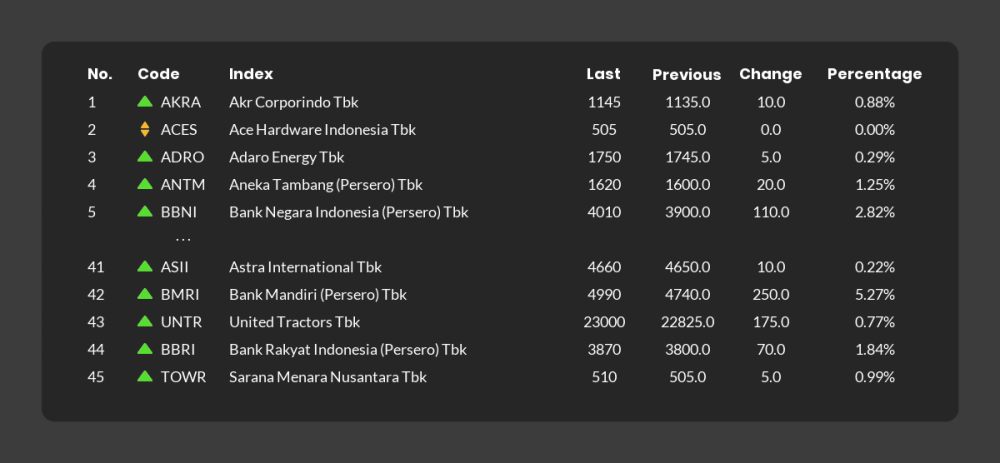Click the green up arrow beside UNTR

[145, 321]
